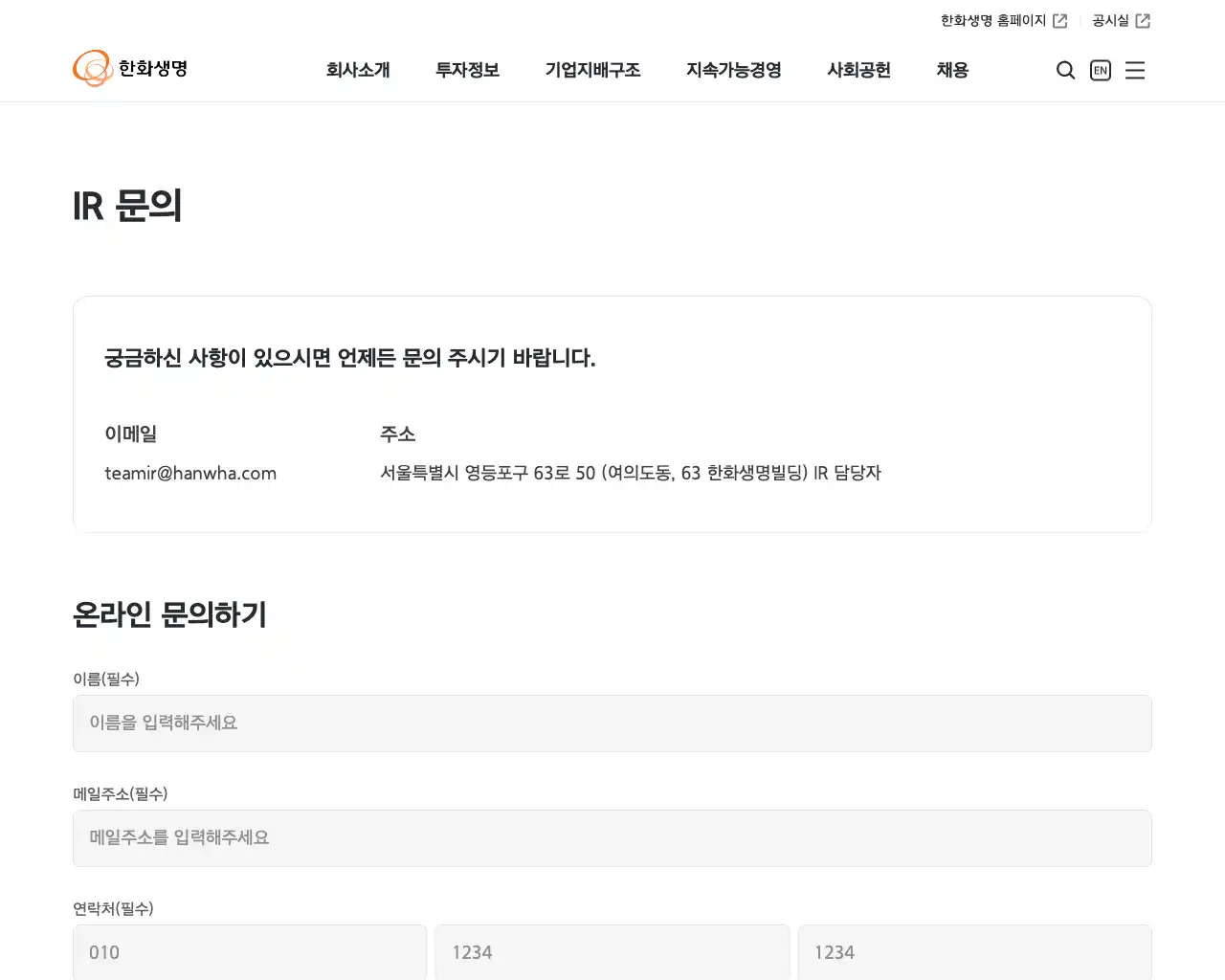Go to the 채용 page
1225x980 pixels.
[x=951, y=70]
